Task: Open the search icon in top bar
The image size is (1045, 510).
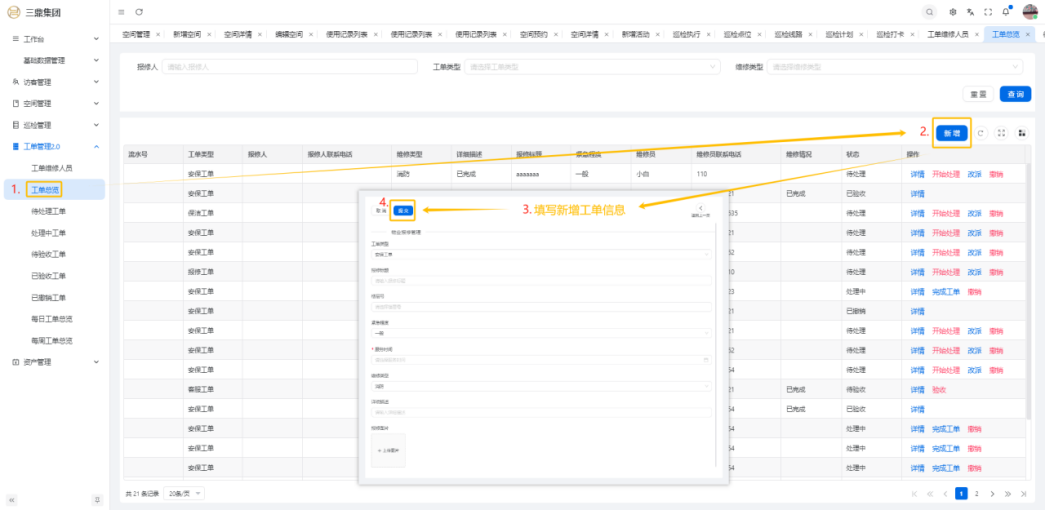Action: [x=930, y=12]
